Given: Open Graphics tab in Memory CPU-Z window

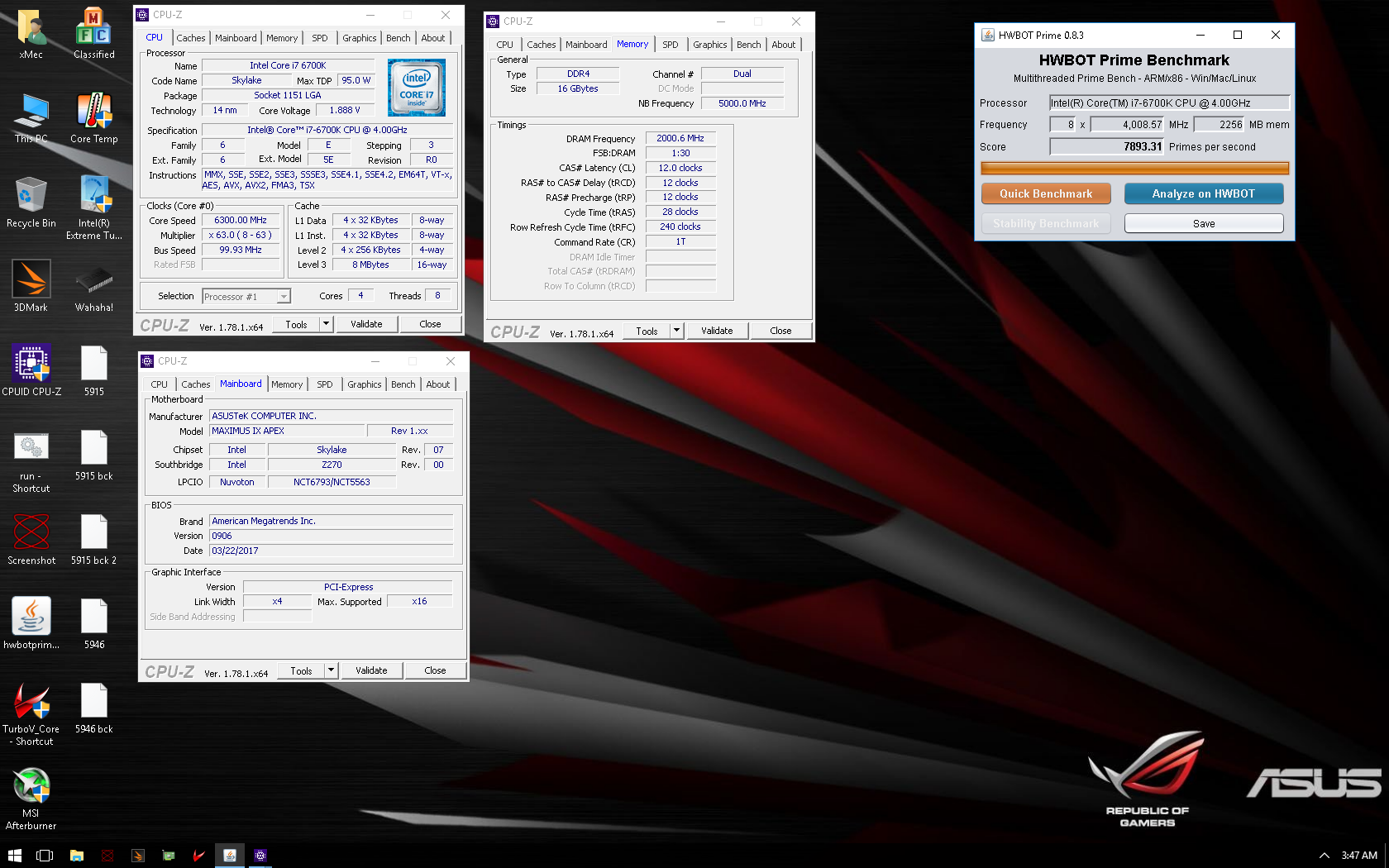Looking at the screenshot, I should coord(710,45).
